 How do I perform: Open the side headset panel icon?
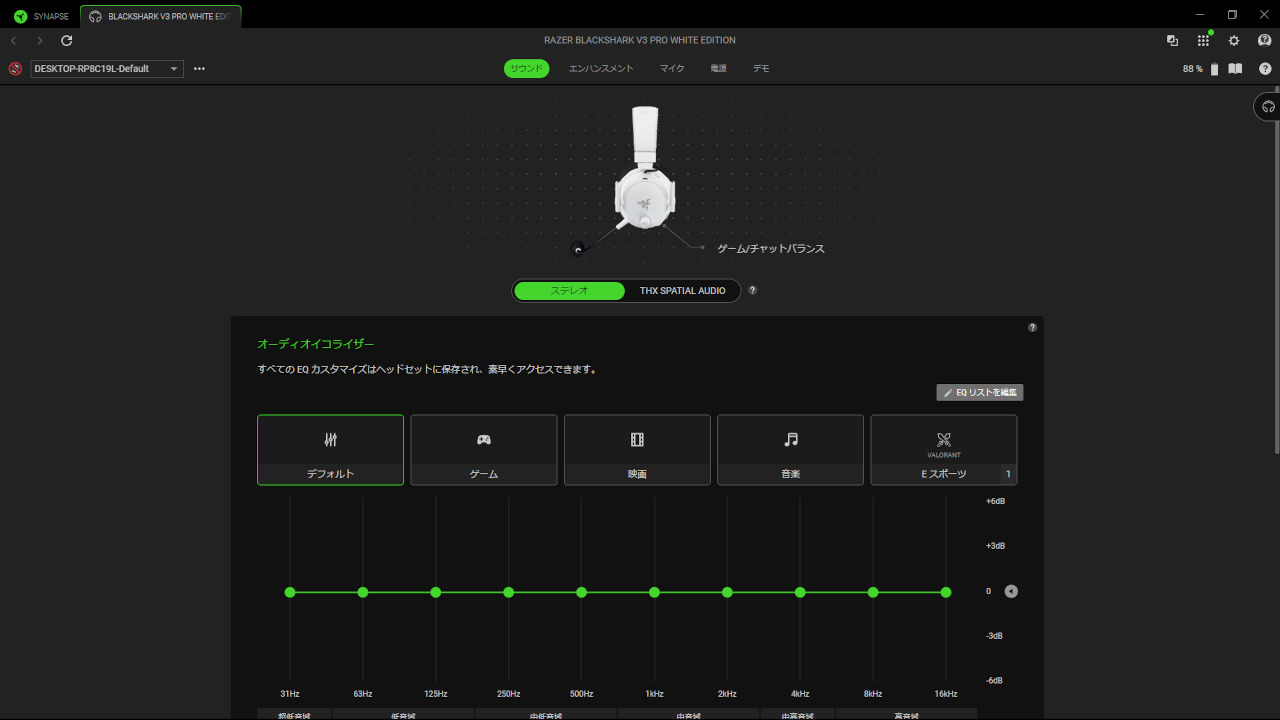tap(1268, 106)
